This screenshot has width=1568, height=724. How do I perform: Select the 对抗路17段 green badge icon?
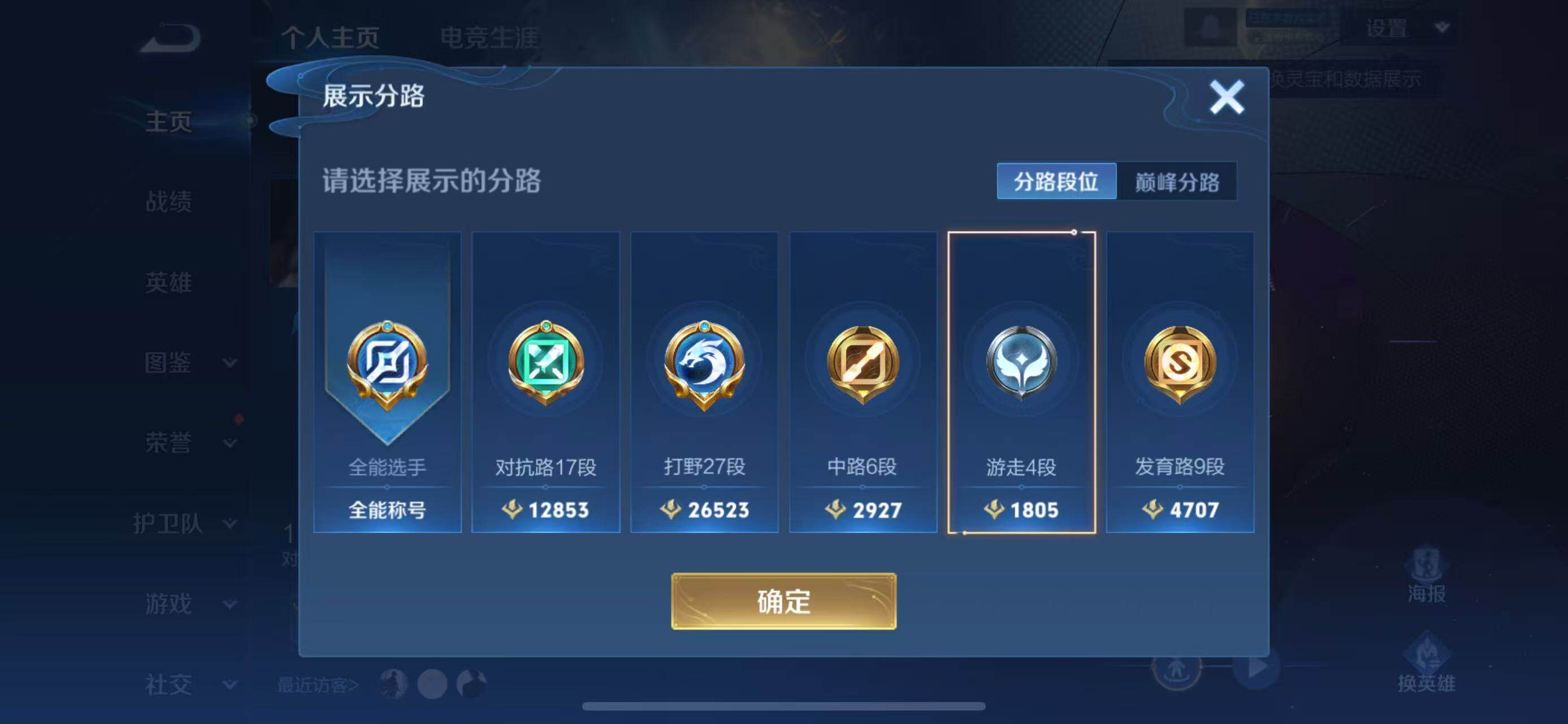[x=546, y=364]
